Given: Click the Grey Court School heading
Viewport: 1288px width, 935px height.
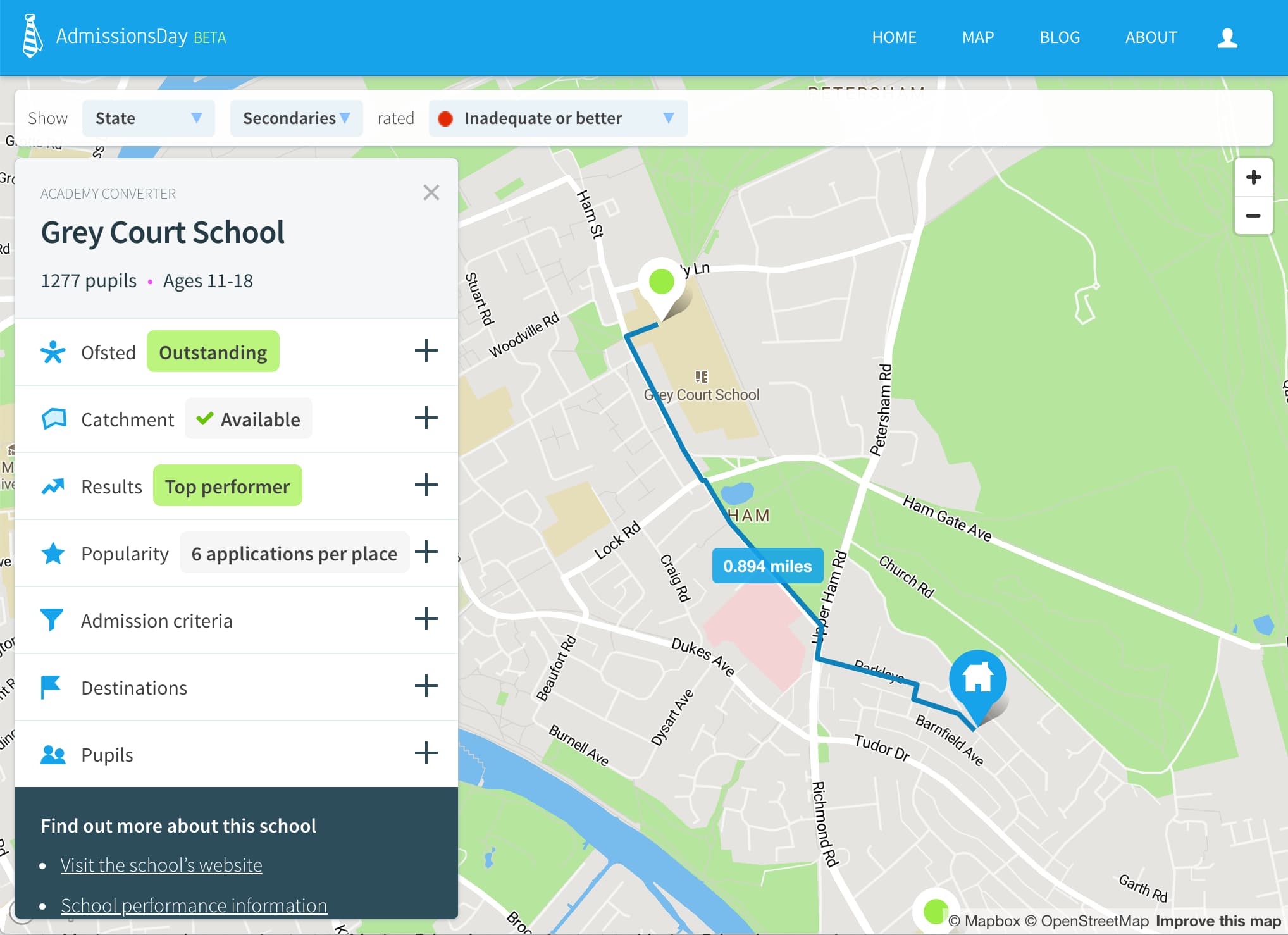Looking at the screenshot, I should tap(163, 232).
